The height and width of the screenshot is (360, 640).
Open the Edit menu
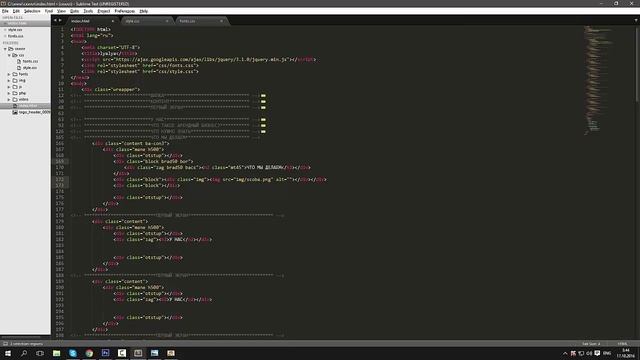click(16, 11)
